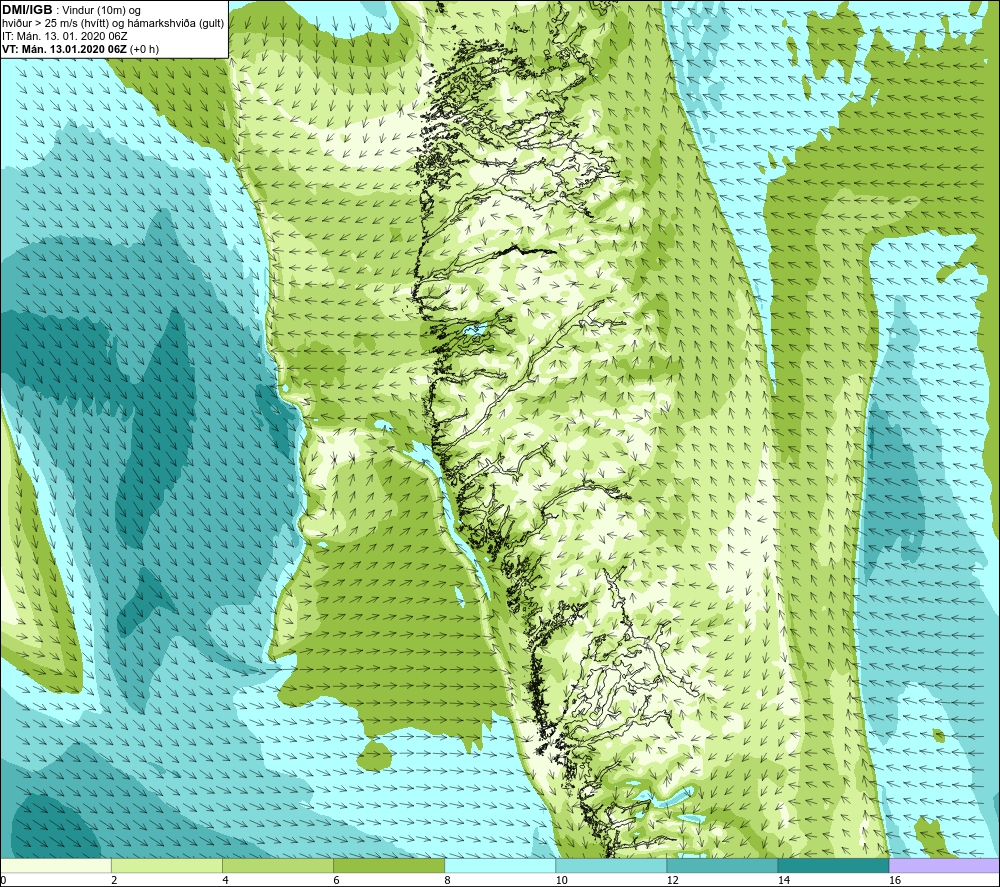Click the legend tick label '6'
Image resolution: width=1000 pixels, height=887 pixels.
[x=336, y=880]
